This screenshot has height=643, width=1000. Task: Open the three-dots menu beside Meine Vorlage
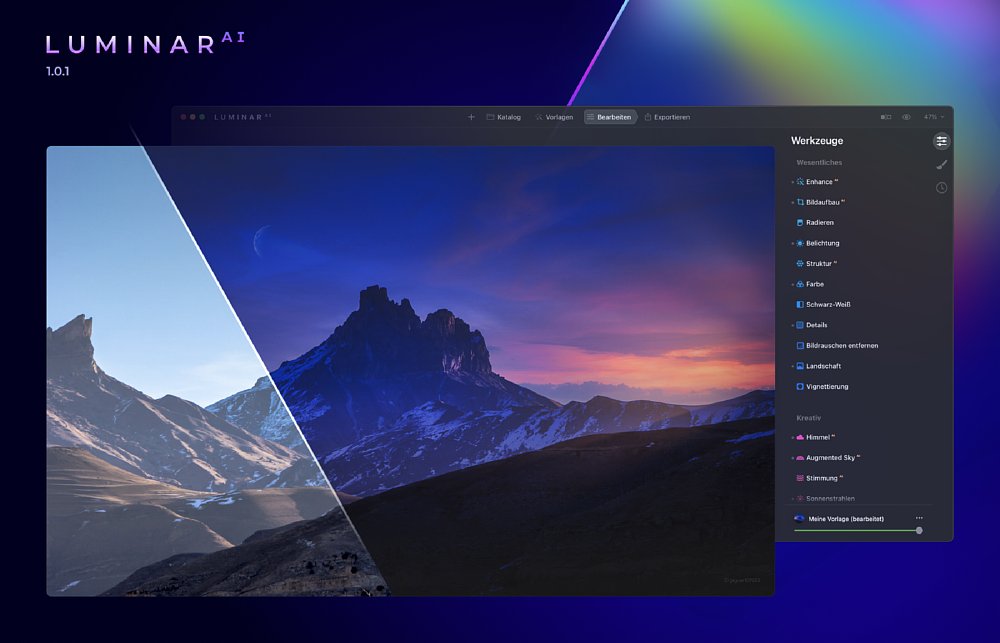click(919, 518)
